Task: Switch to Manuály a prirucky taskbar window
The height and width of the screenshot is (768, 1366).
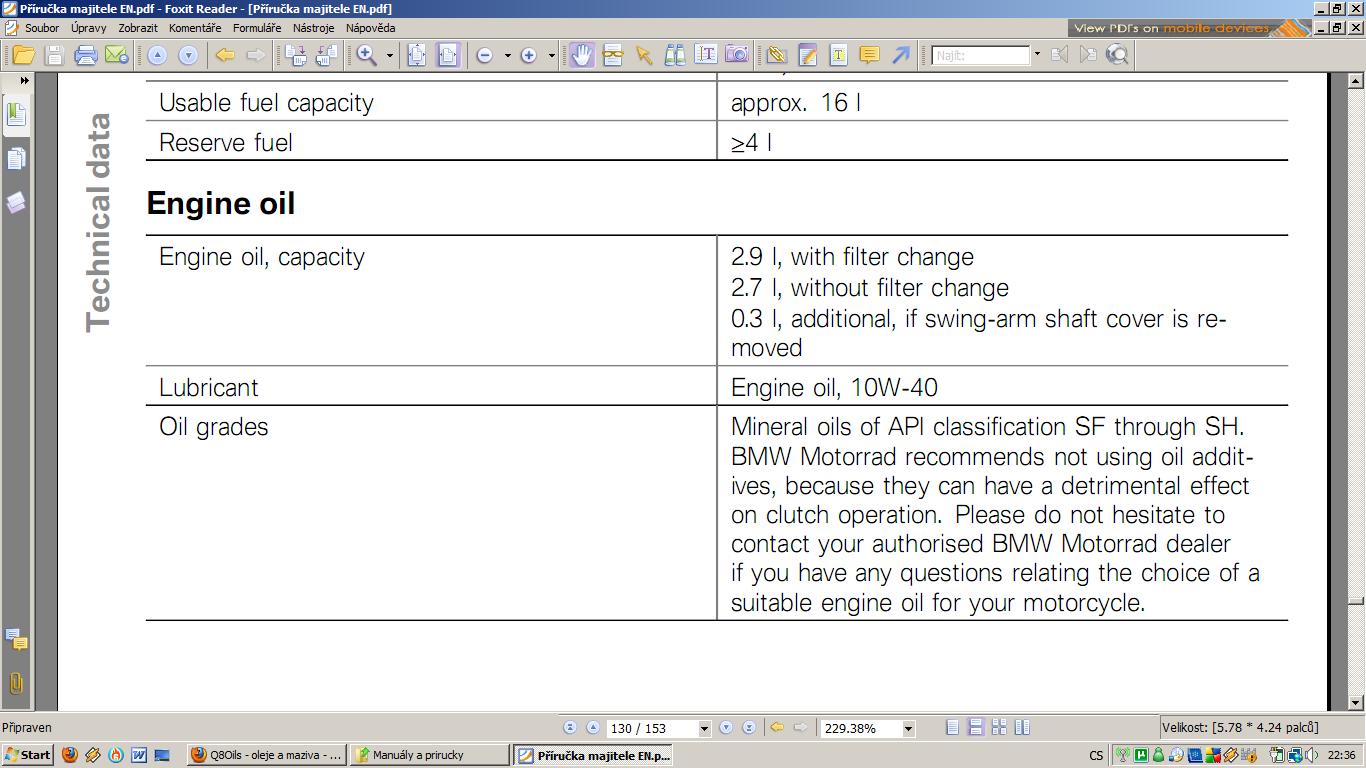Action: (x=429, y=755)
